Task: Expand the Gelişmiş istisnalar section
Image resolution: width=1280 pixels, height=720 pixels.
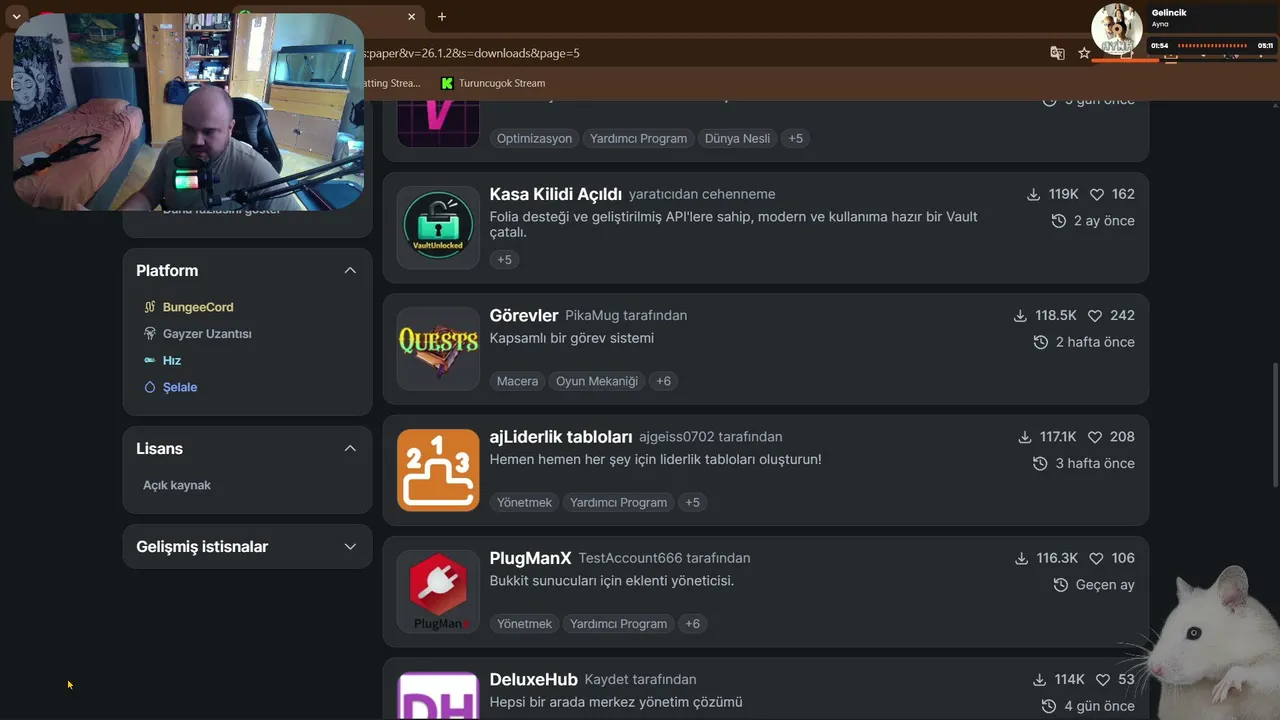Action: [x=350, y=547]
